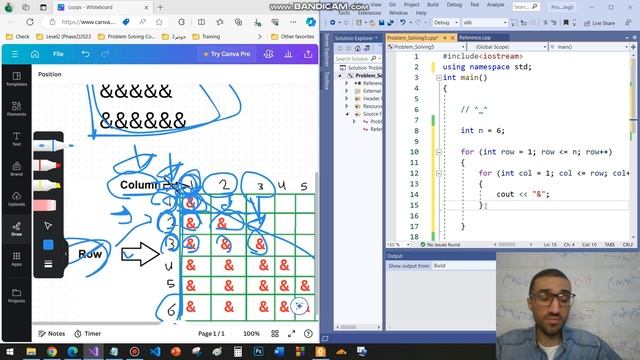Open Notes in Canva footer
640x360 pixels.
click(52, 333)
